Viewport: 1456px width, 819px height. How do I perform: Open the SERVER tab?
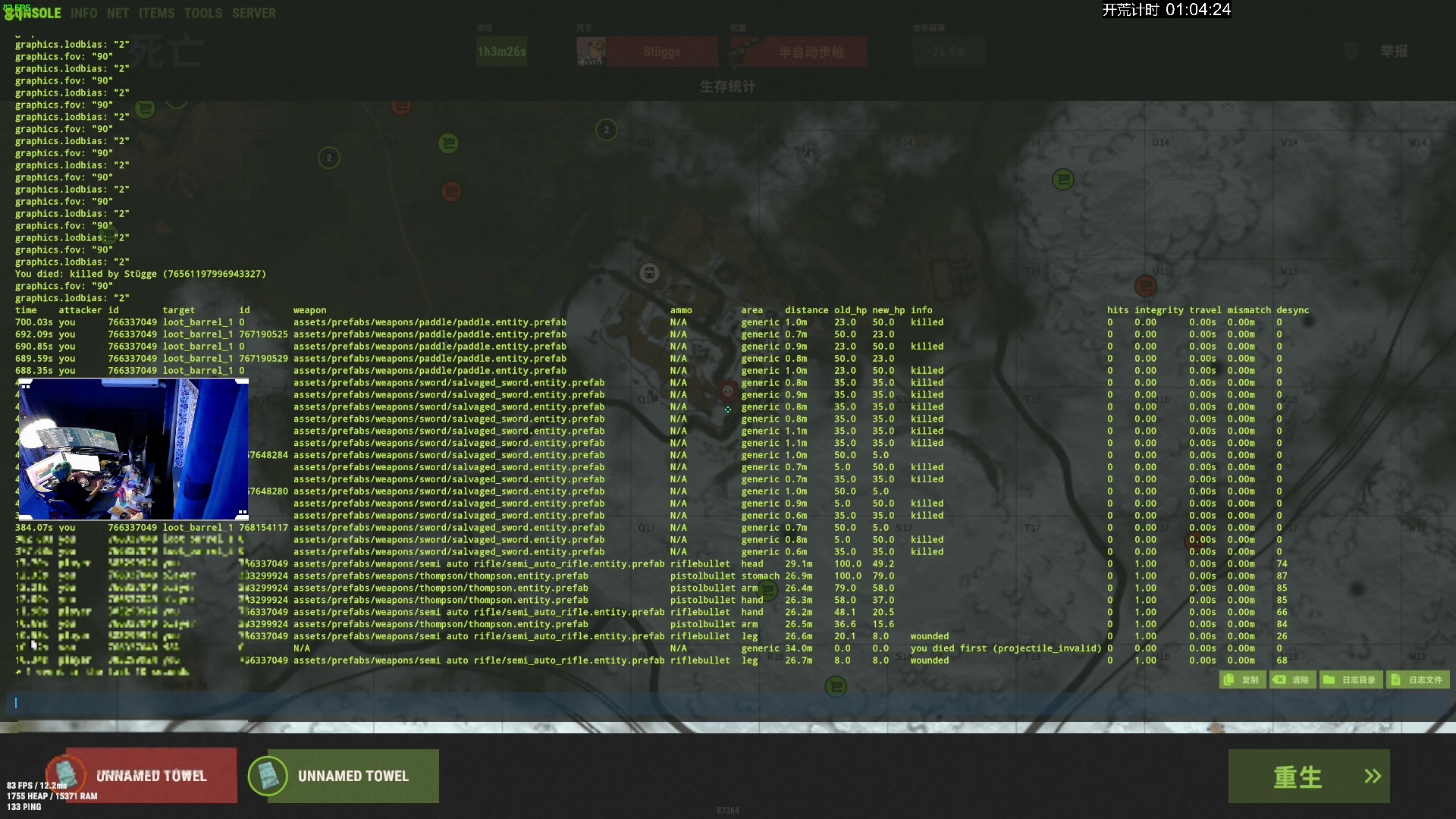coord(254,13)
